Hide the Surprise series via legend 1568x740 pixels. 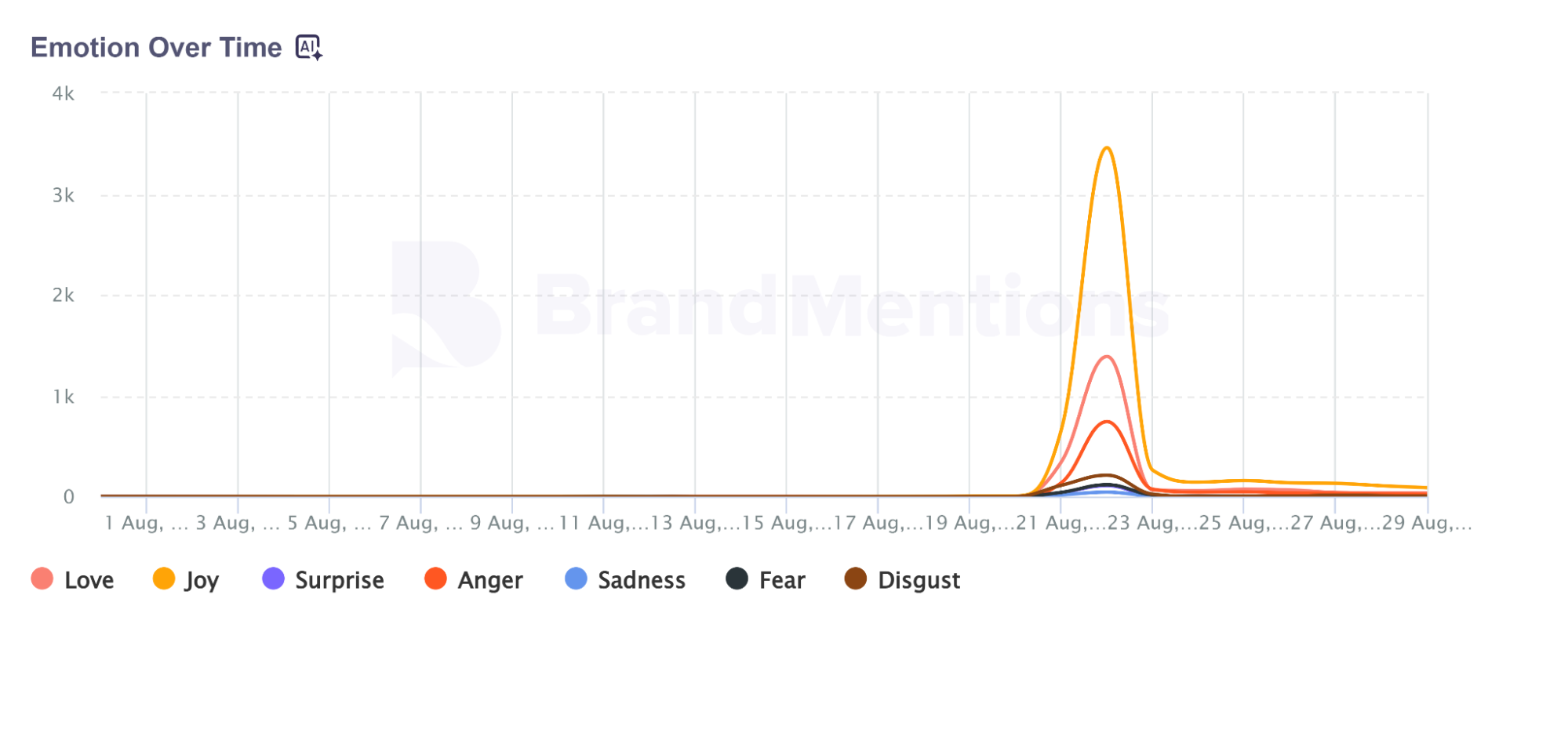(323, 580)
